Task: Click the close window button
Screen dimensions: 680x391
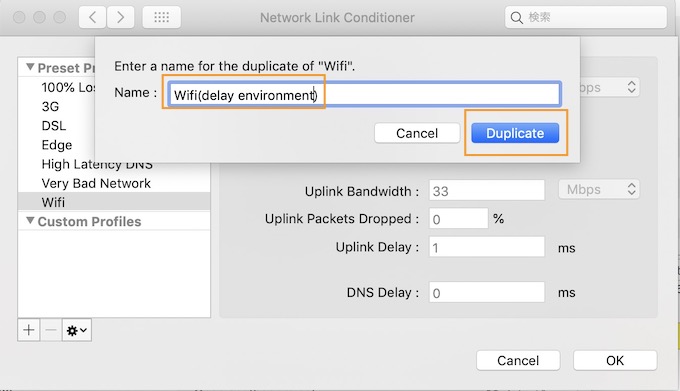Action: 20,17
